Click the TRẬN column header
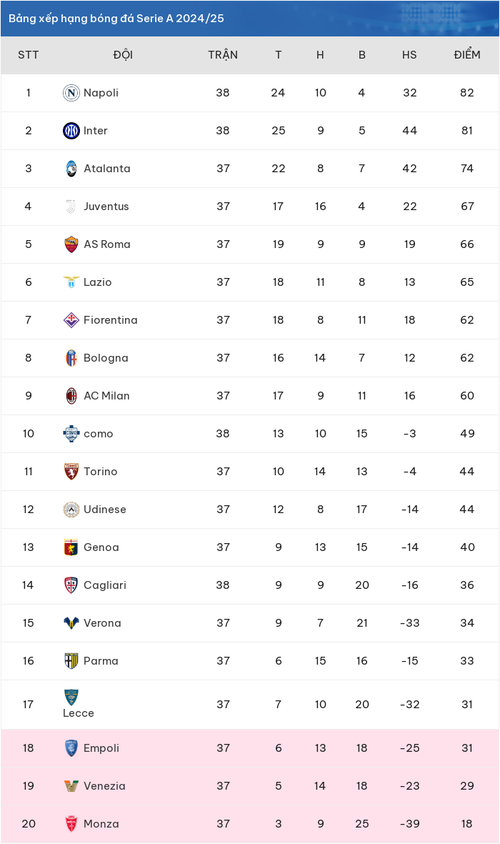Viewport: 500px width, 844px height. tap(223, 55)
